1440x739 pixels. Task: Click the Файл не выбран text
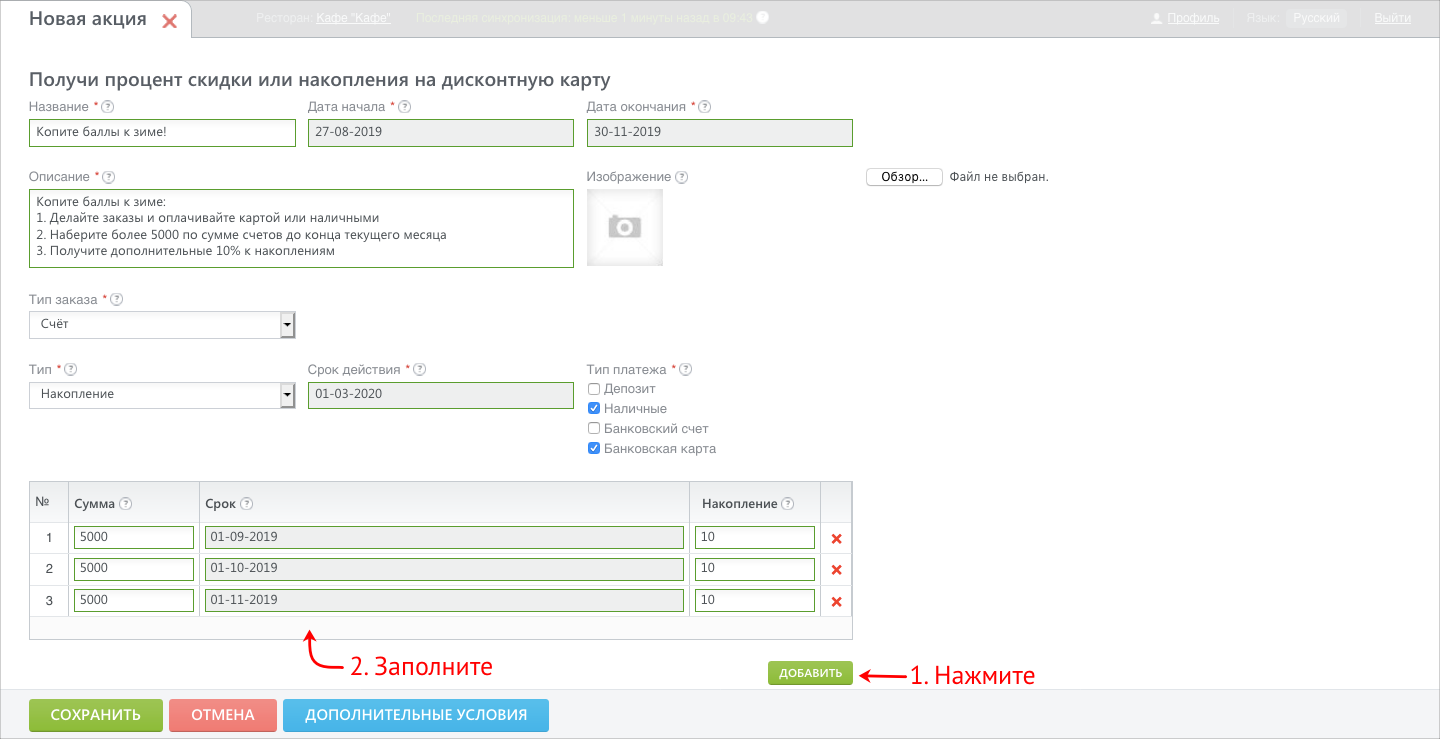[999, 177]
